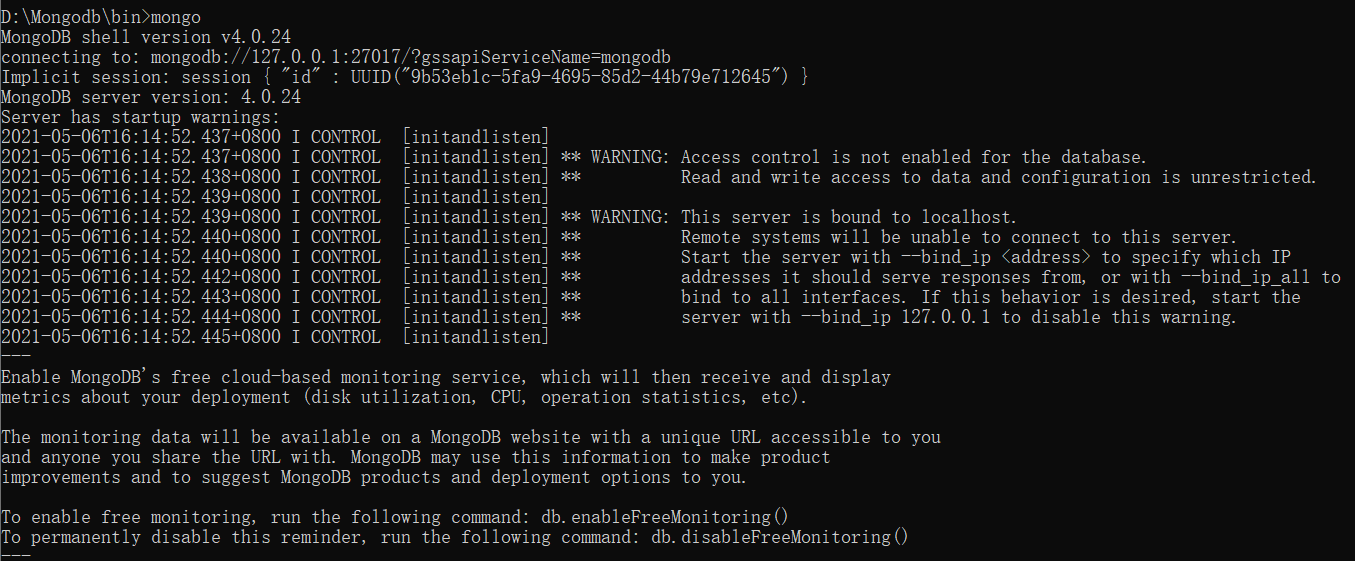Image resolution: width=1355 pixels, height=561 pixels.
Task: Click 'This server is bound to localhost' warning
Action: coord(849,217)
